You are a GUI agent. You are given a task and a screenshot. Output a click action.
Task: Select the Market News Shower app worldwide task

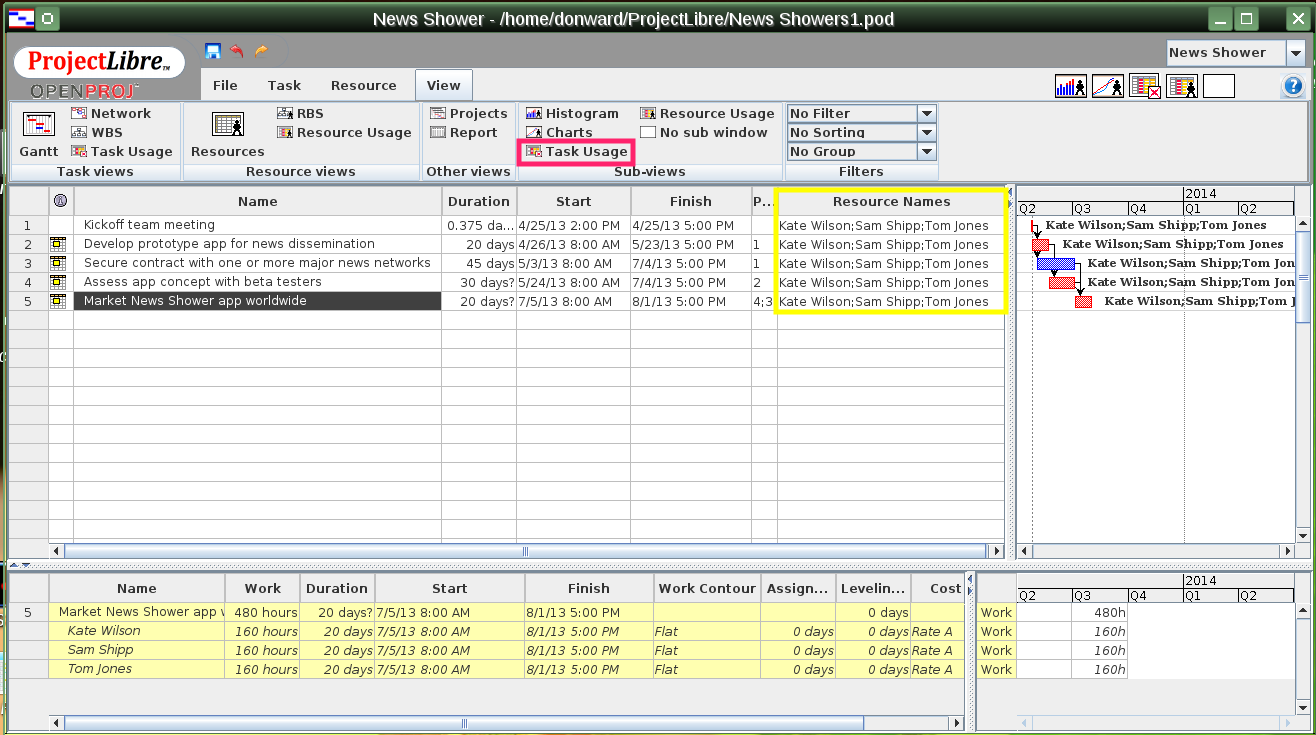point(257,301)
